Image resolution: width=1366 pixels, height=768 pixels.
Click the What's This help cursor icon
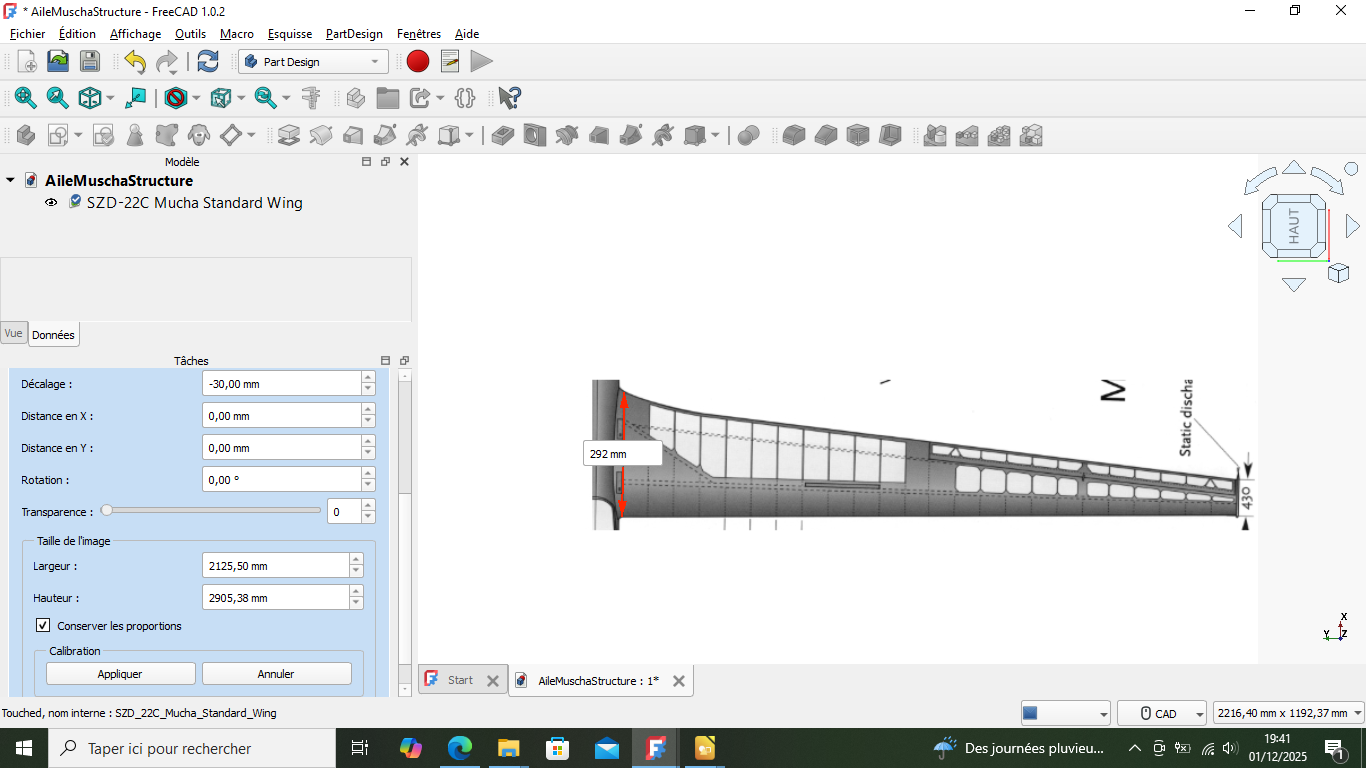point(509,98)
